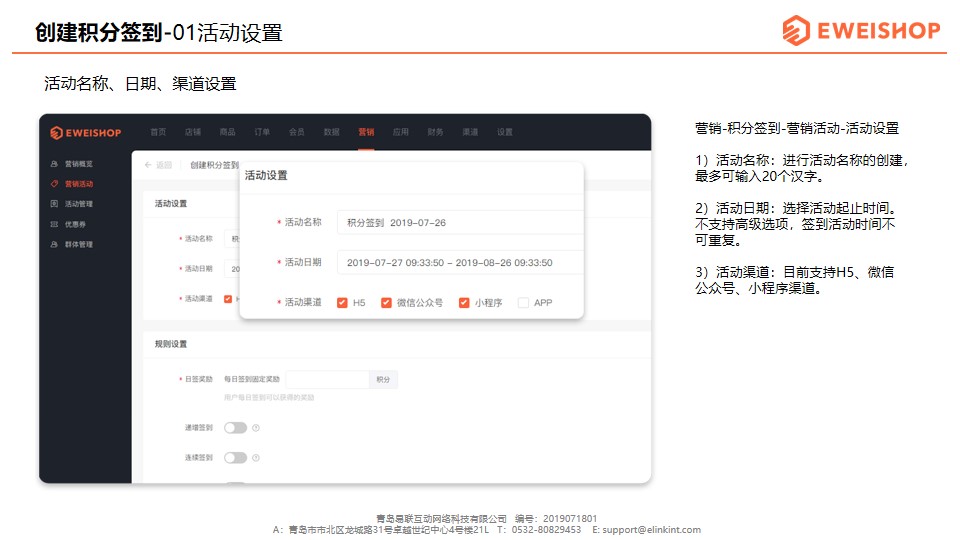This screenshot has height=540, width=960.
Task: Click the 优惠券 coupon icon in sidebar
Action: coord(54,224)
